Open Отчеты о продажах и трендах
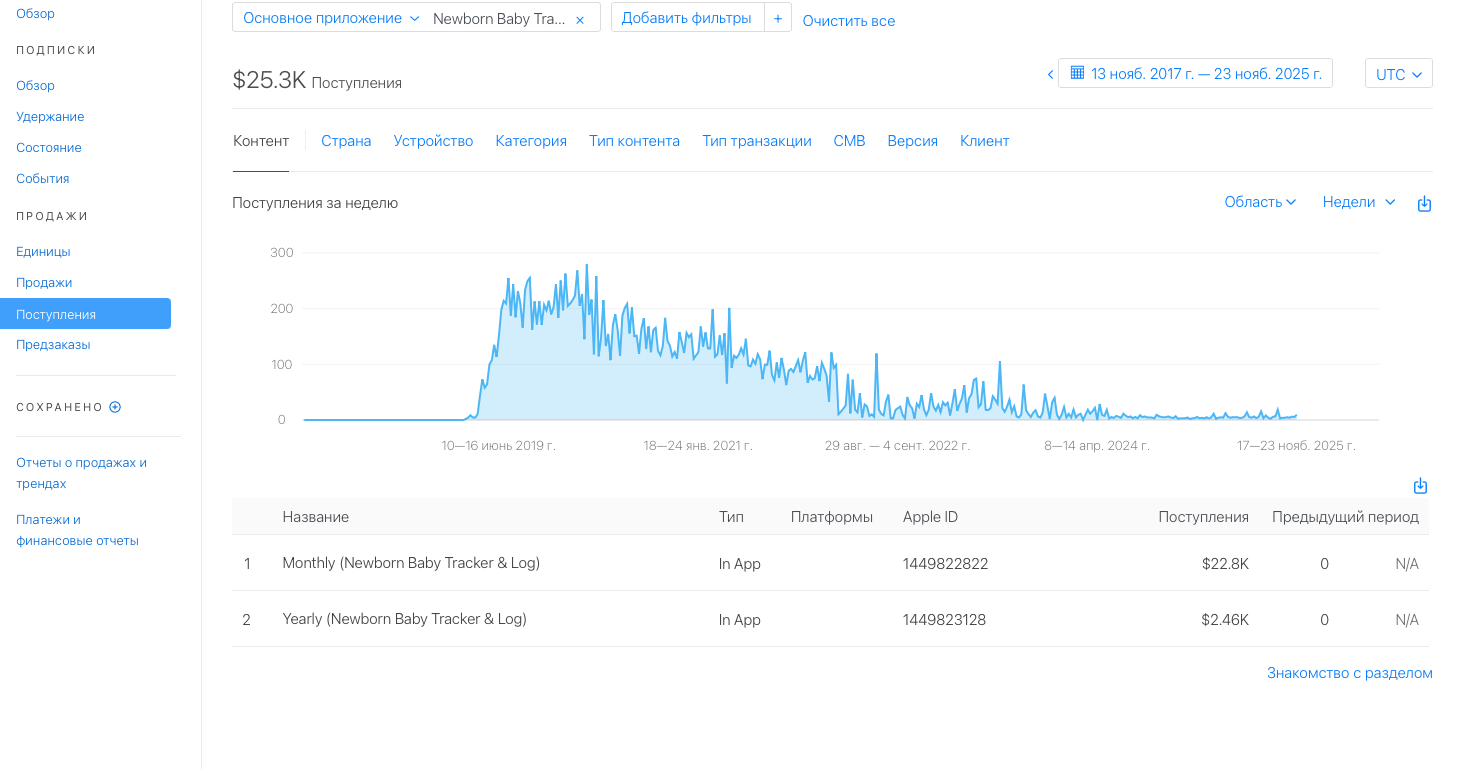 [x=81, y=473]
